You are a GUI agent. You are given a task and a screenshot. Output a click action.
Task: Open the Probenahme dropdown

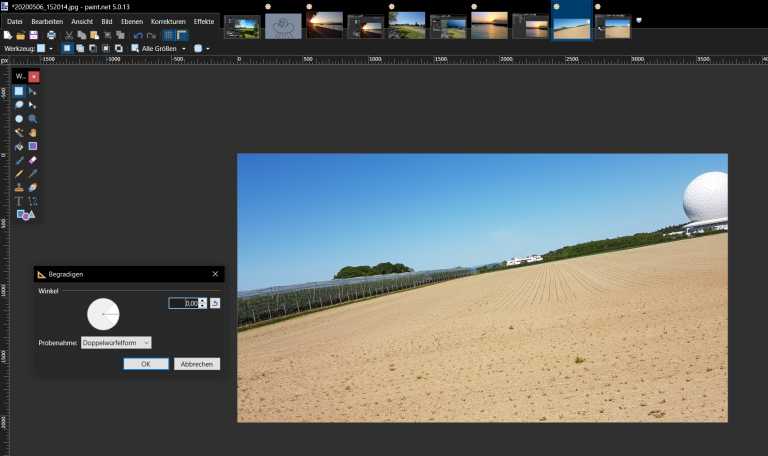[116, 342]
